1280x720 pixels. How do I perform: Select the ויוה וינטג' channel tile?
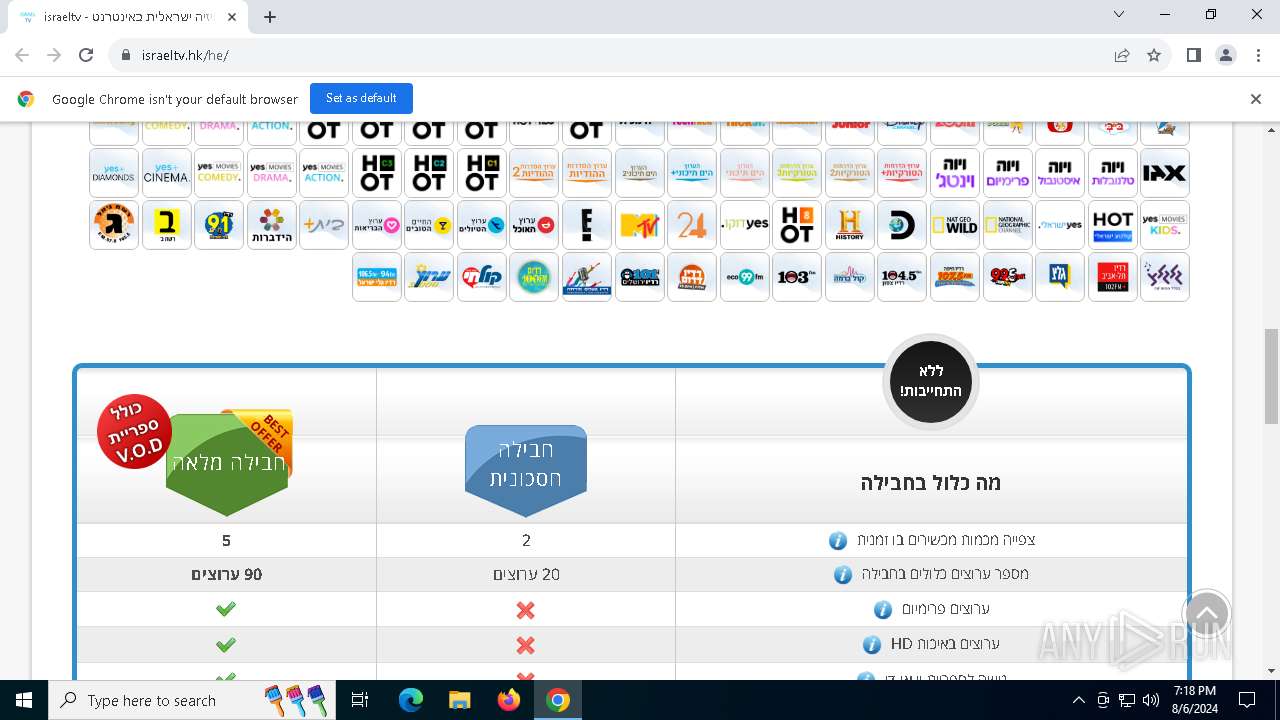pos(954,172)
